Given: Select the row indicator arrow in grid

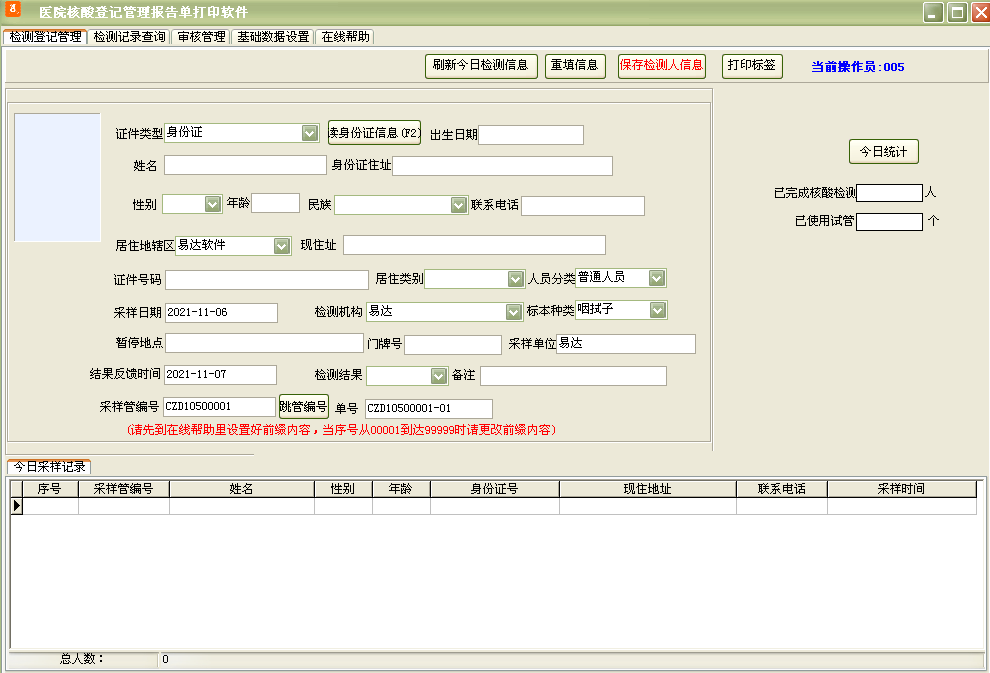Looking at the screenshot, I should coord(17,506).
